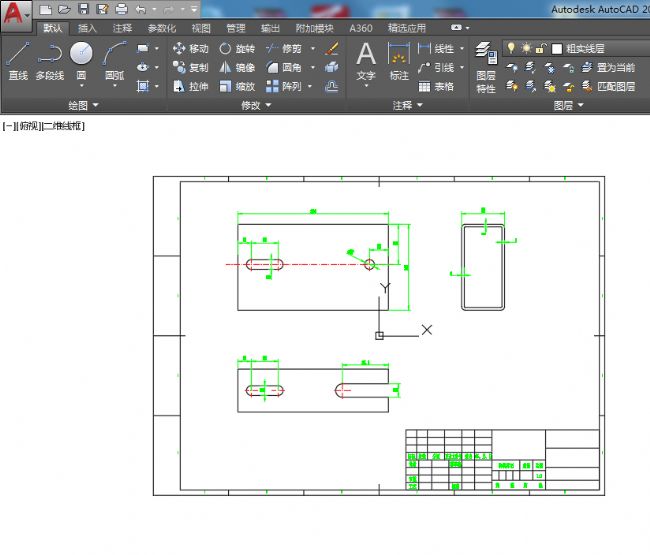Toggle layer on/off lightbulb icon
Image resolution: width=650 pixels, height=555 pixels.
pos(511,48)
